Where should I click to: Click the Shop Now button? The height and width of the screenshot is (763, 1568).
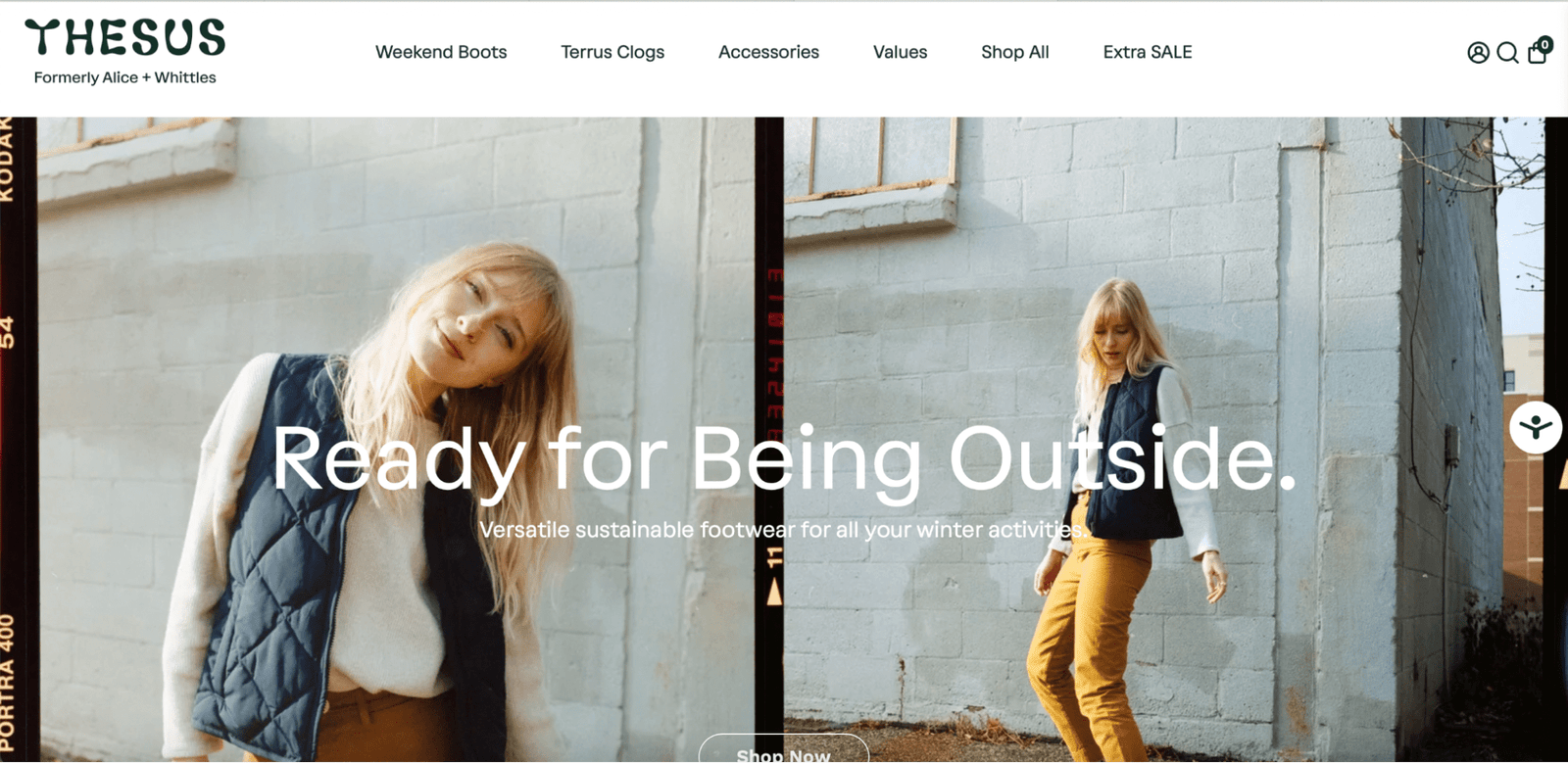(783, 749)
